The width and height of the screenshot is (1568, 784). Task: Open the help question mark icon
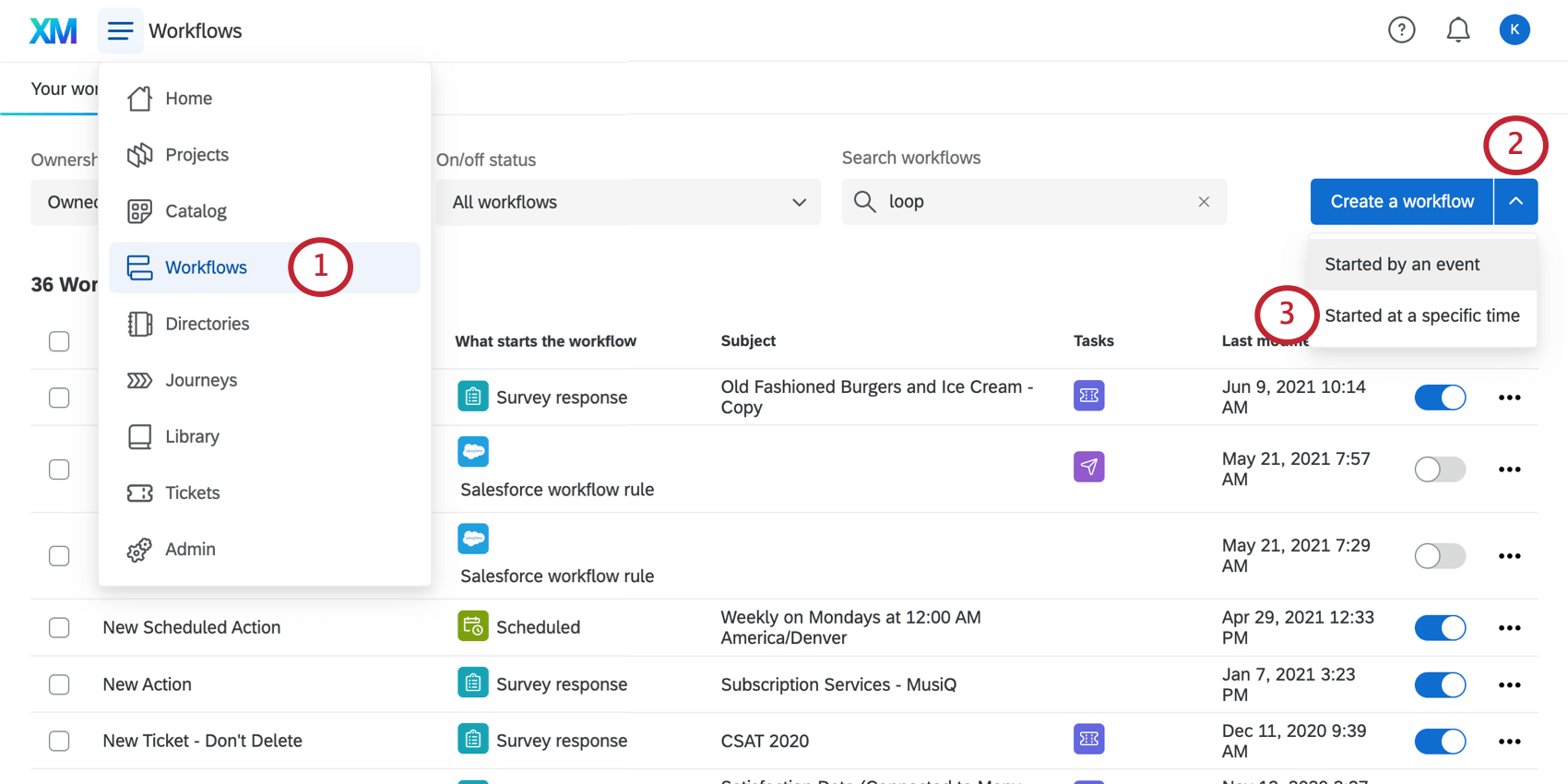(1401, 30)
